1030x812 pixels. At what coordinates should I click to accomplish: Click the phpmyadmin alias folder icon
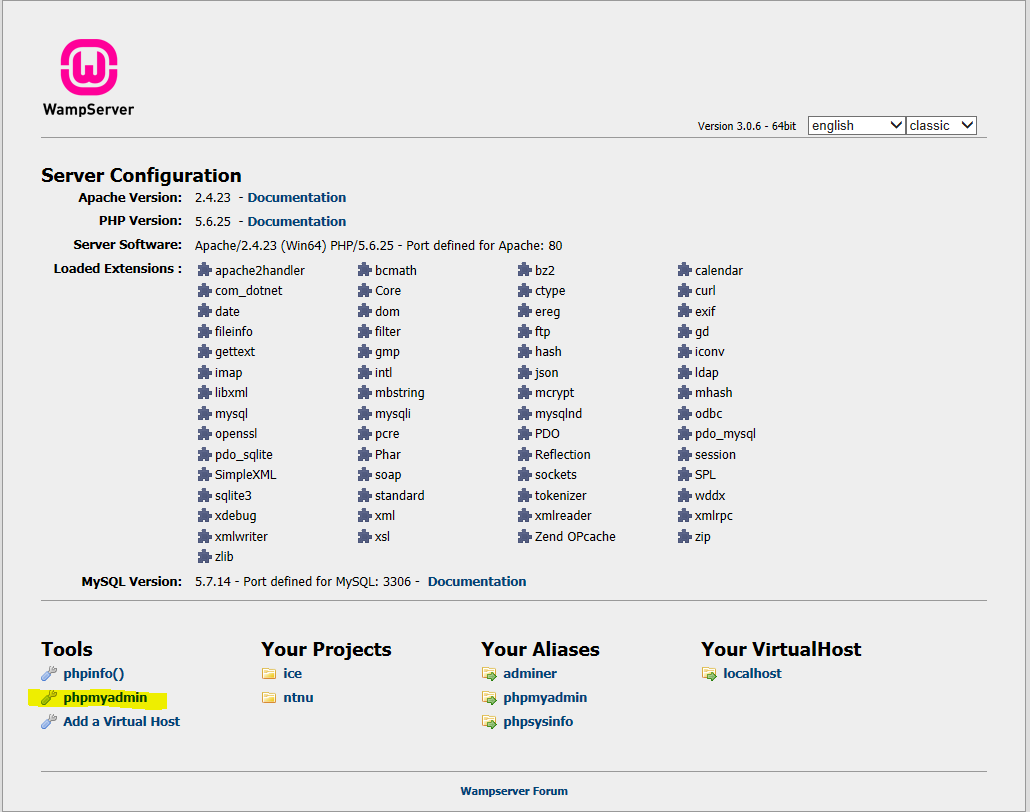click(x=489, y=698)
